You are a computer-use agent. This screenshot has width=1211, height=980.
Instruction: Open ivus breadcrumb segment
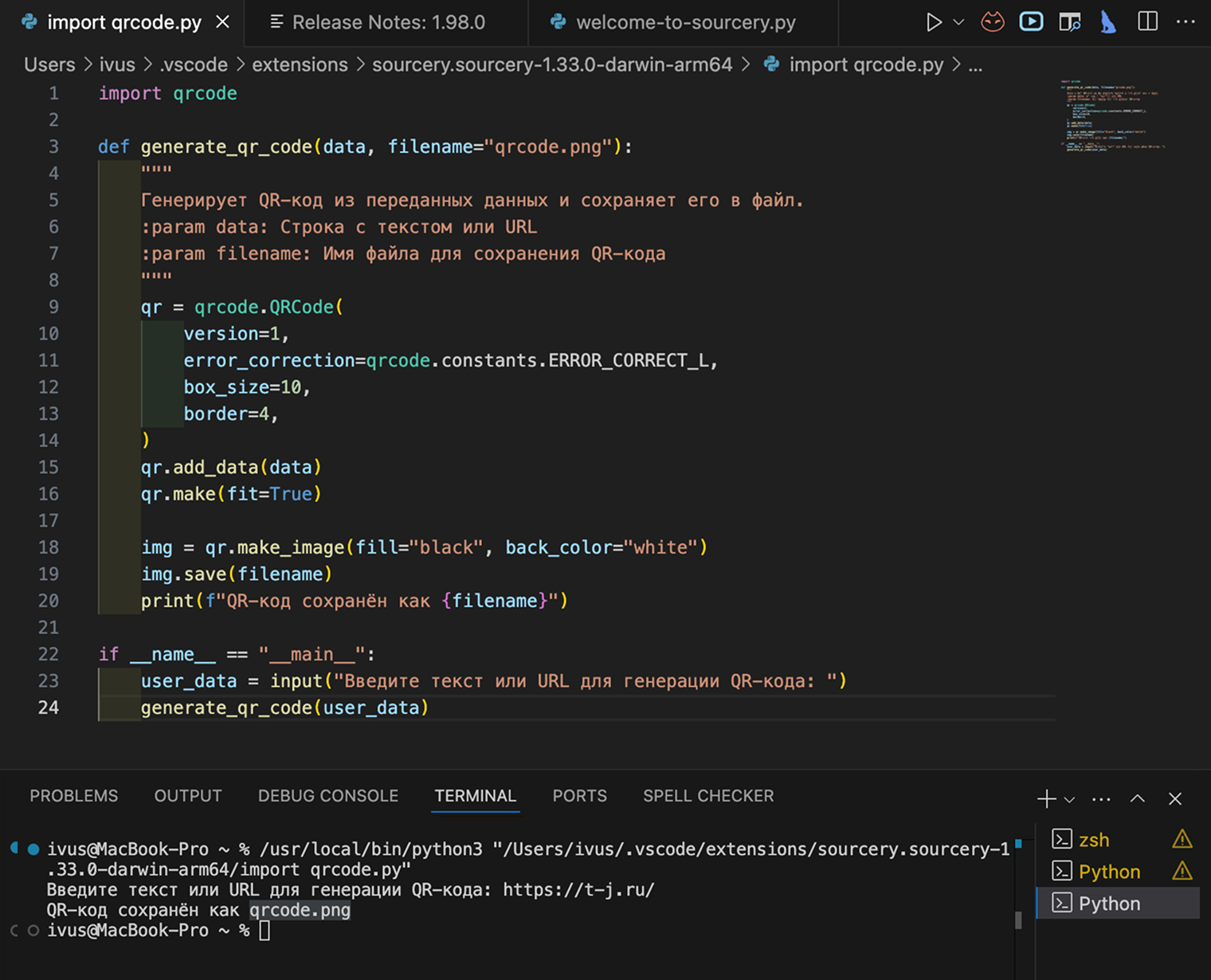point(117,65)
